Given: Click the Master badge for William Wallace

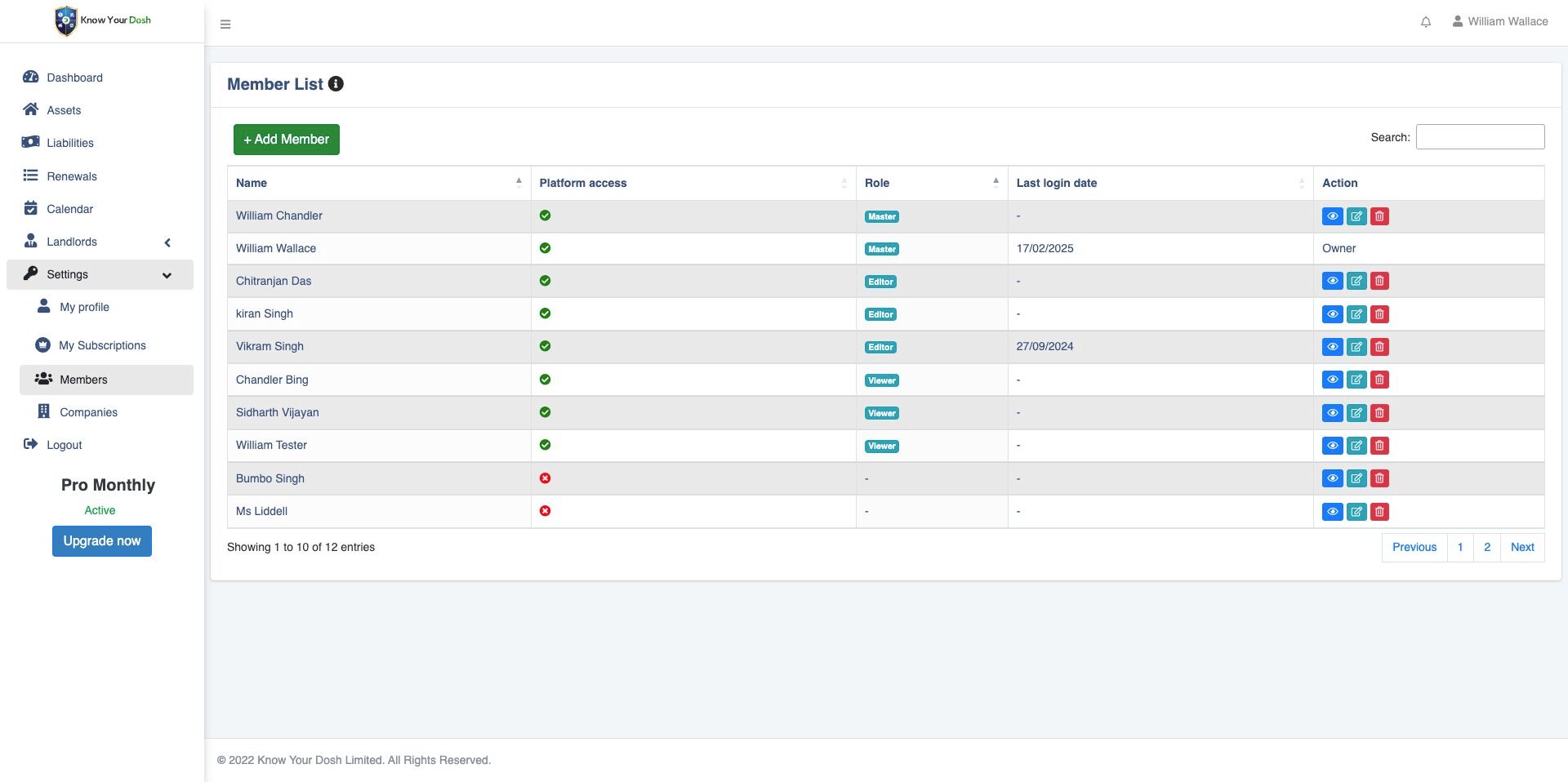Looking at the screenshot, I should (882, 249).
